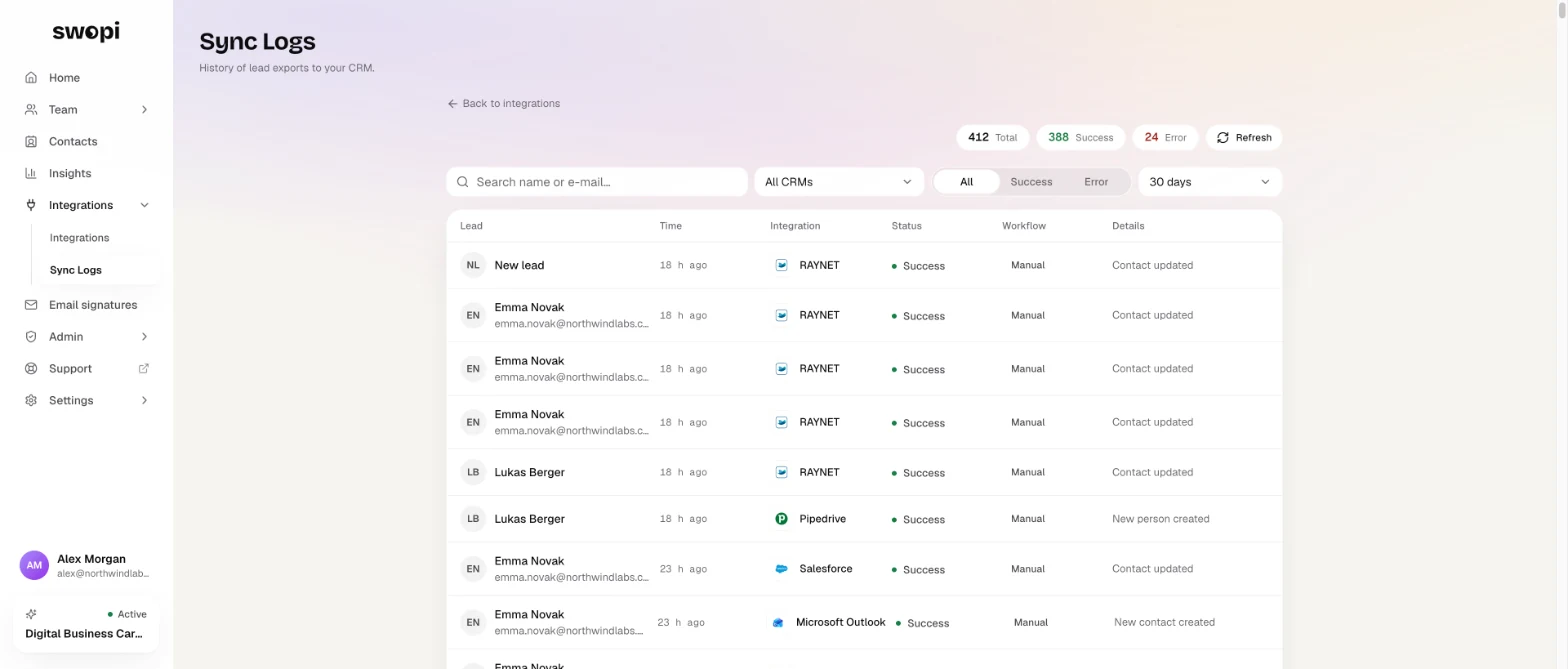Click the Salesforce cloud logo icon
This screenshot has width=1568, height=669.
(x=782, y=569)
